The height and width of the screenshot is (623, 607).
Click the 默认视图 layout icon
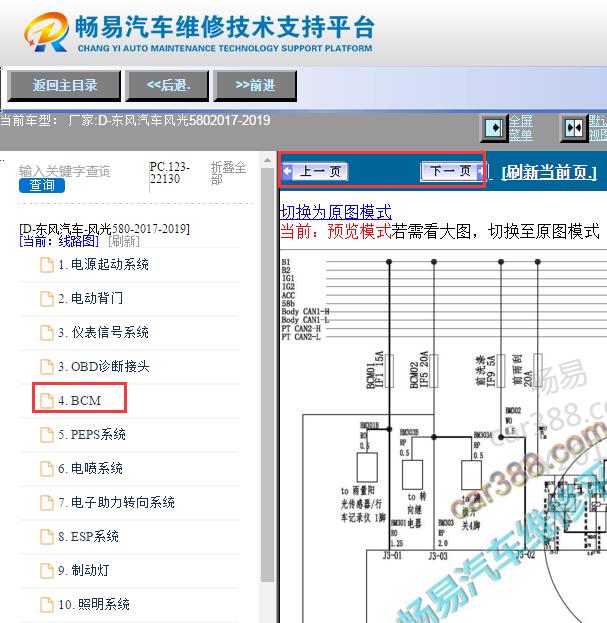pyautogui.click(x=574, y=128)
